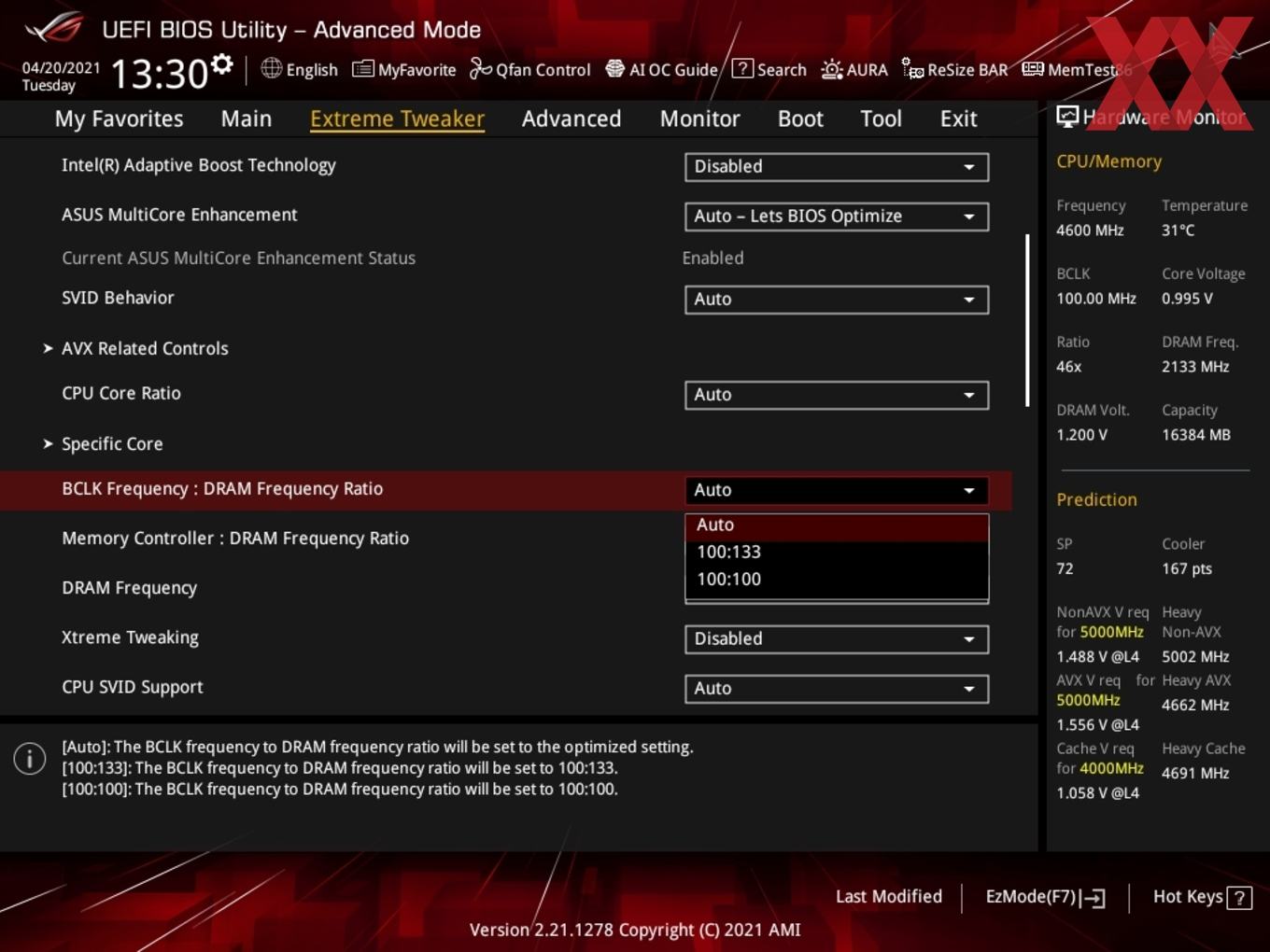
Task: Select Auto option in dropdown list
Action: coord(837,525)
